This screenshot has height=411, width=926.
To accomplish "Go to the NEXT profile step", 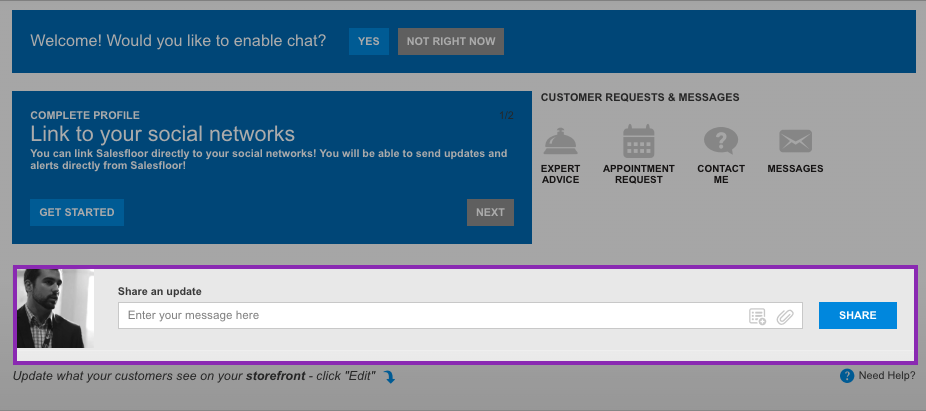I will coord(490,212).
